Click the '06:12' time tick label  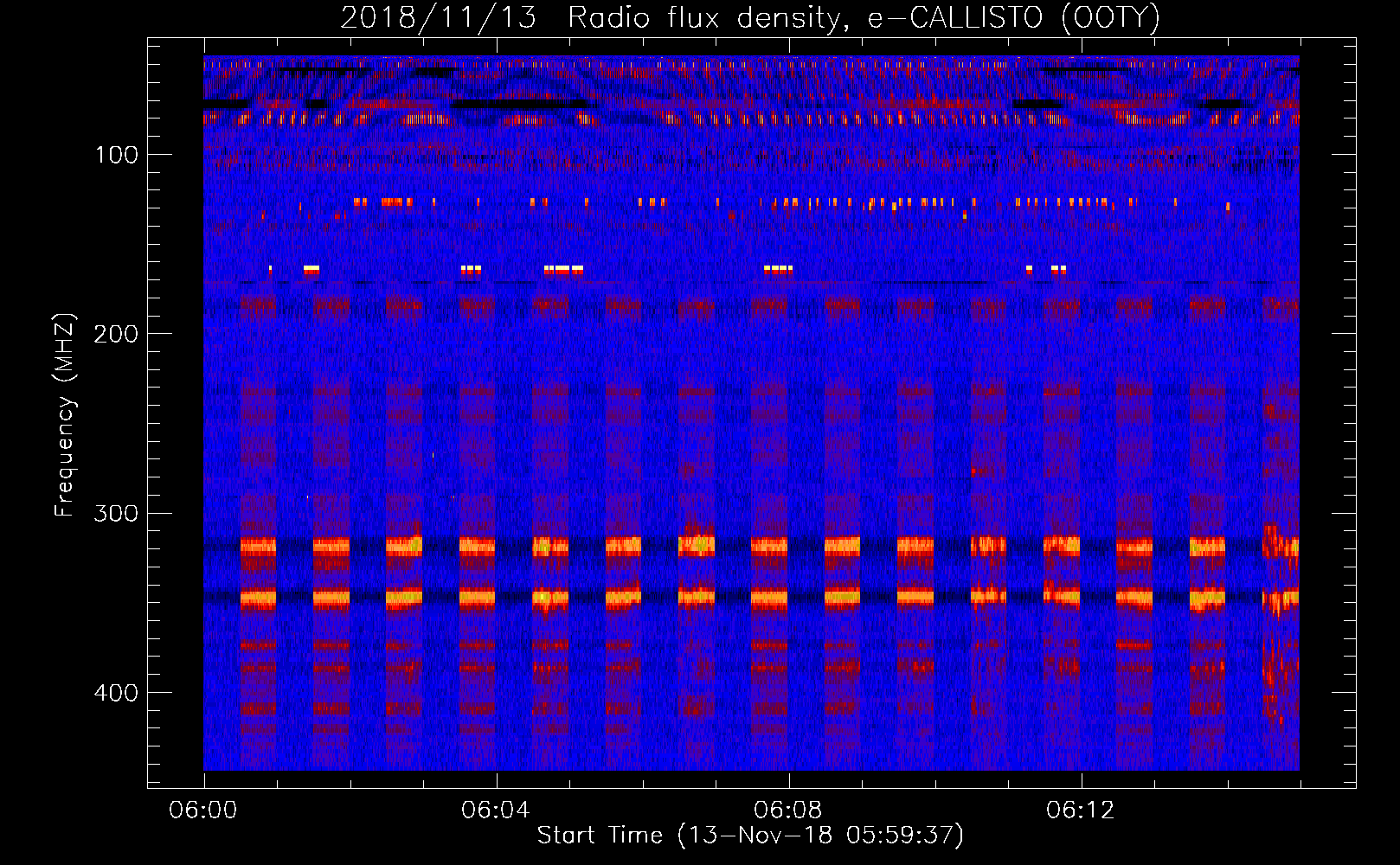[x=1081, y=810]
